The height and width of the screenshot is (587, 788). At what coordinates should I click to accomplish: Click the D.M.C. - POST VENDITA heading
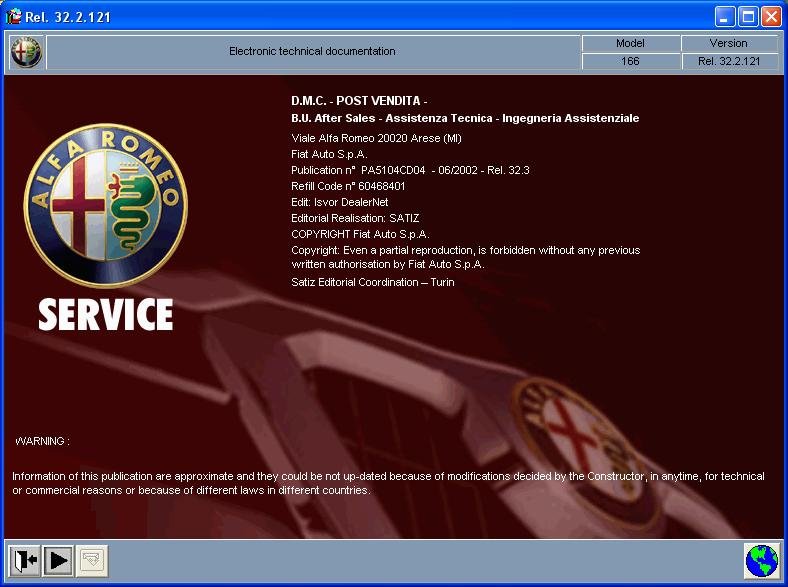pyautogui.click(x=359, y=101)
